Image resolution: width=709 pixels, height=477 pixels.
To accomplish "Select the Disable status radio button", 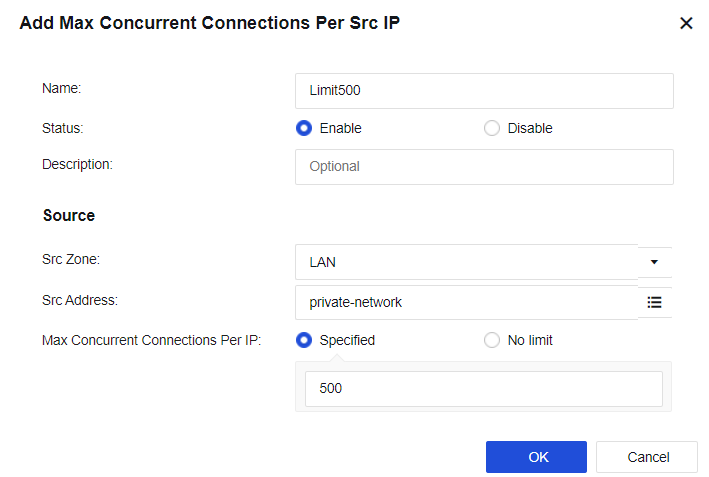I will click(x=492, y=128).
